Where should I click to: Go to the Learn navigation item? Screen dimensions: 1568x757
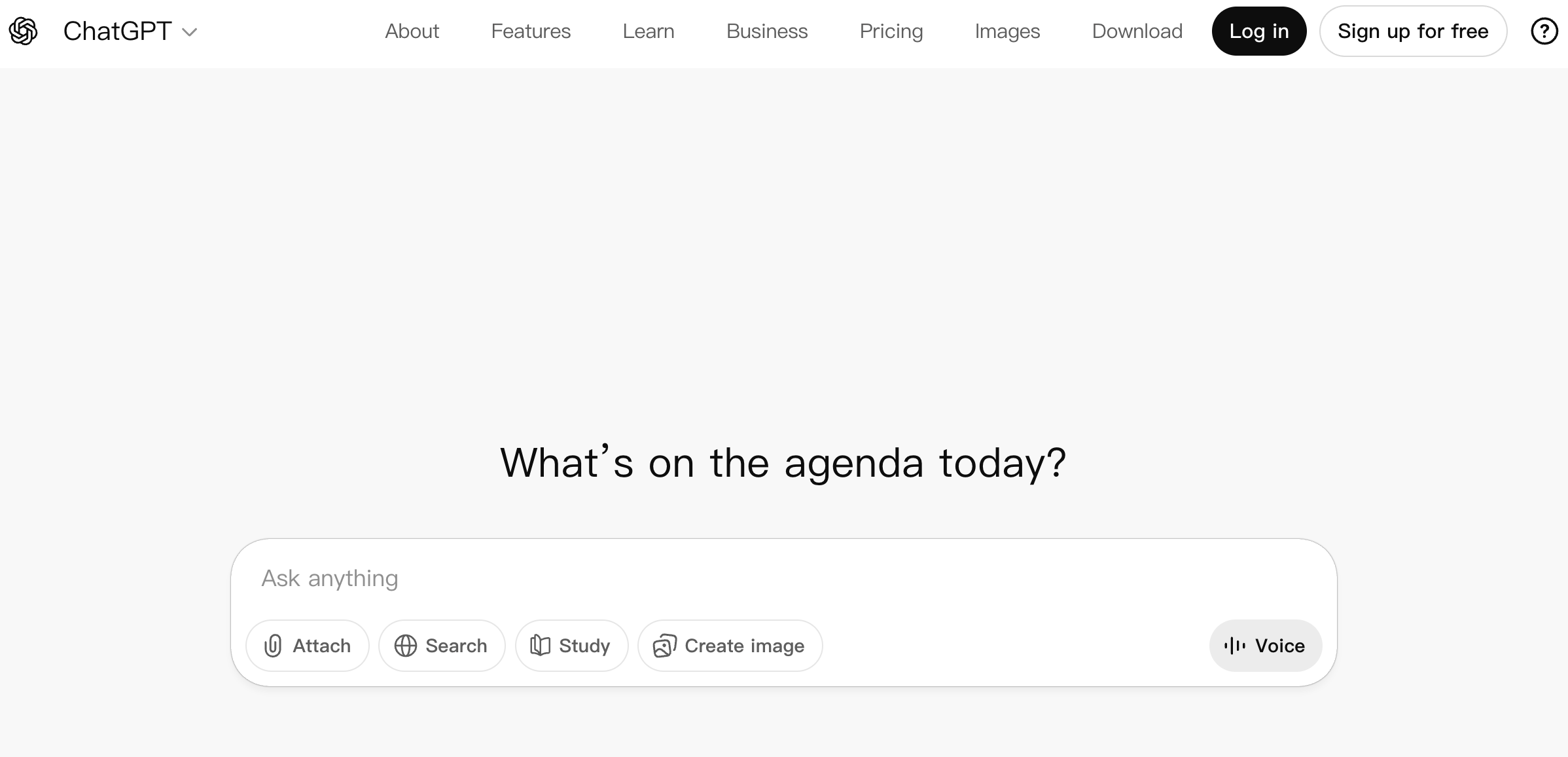coord(648,31)
